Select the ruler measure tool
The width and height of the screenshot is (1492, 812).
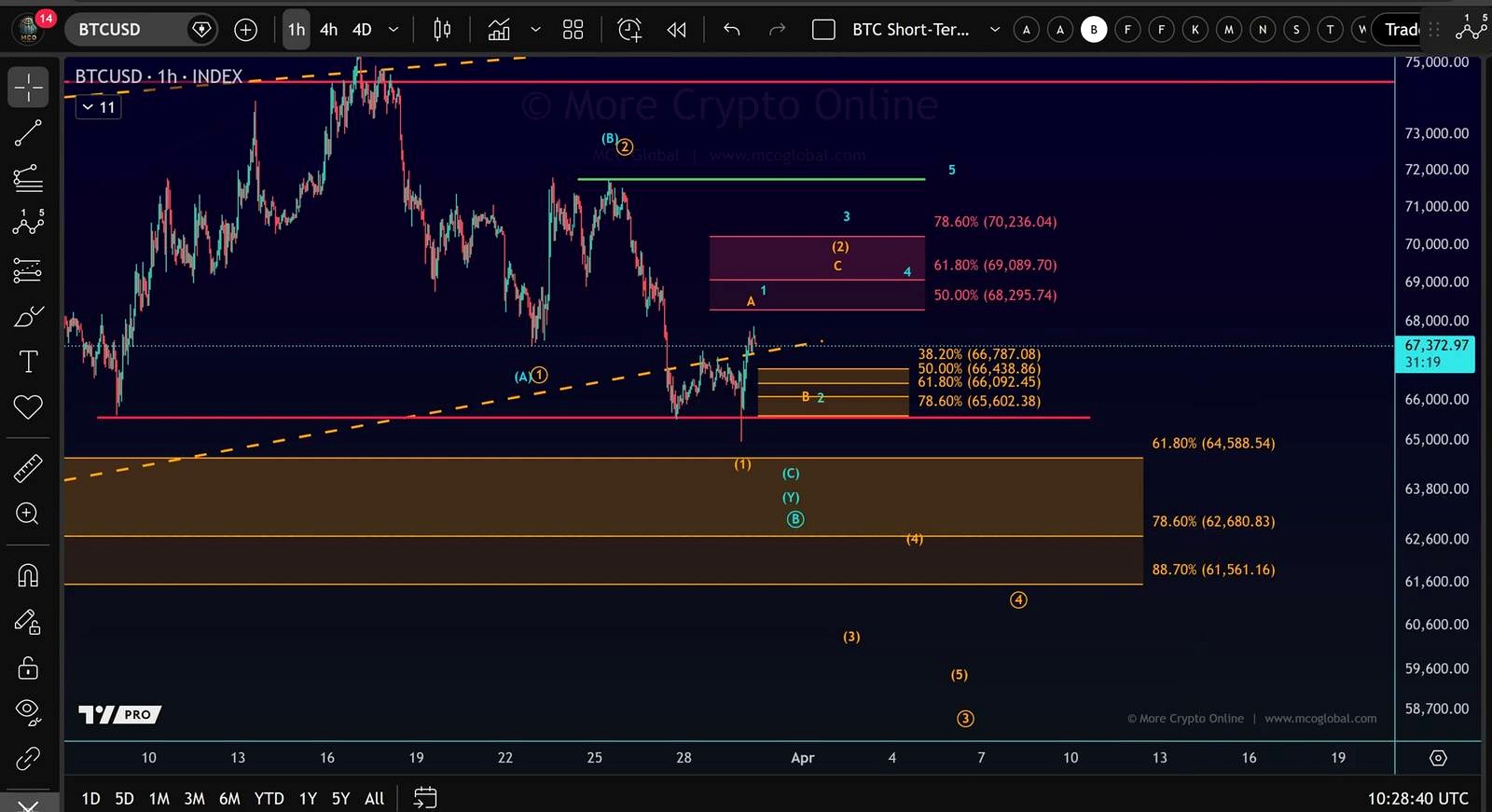[x=28, y=468]
